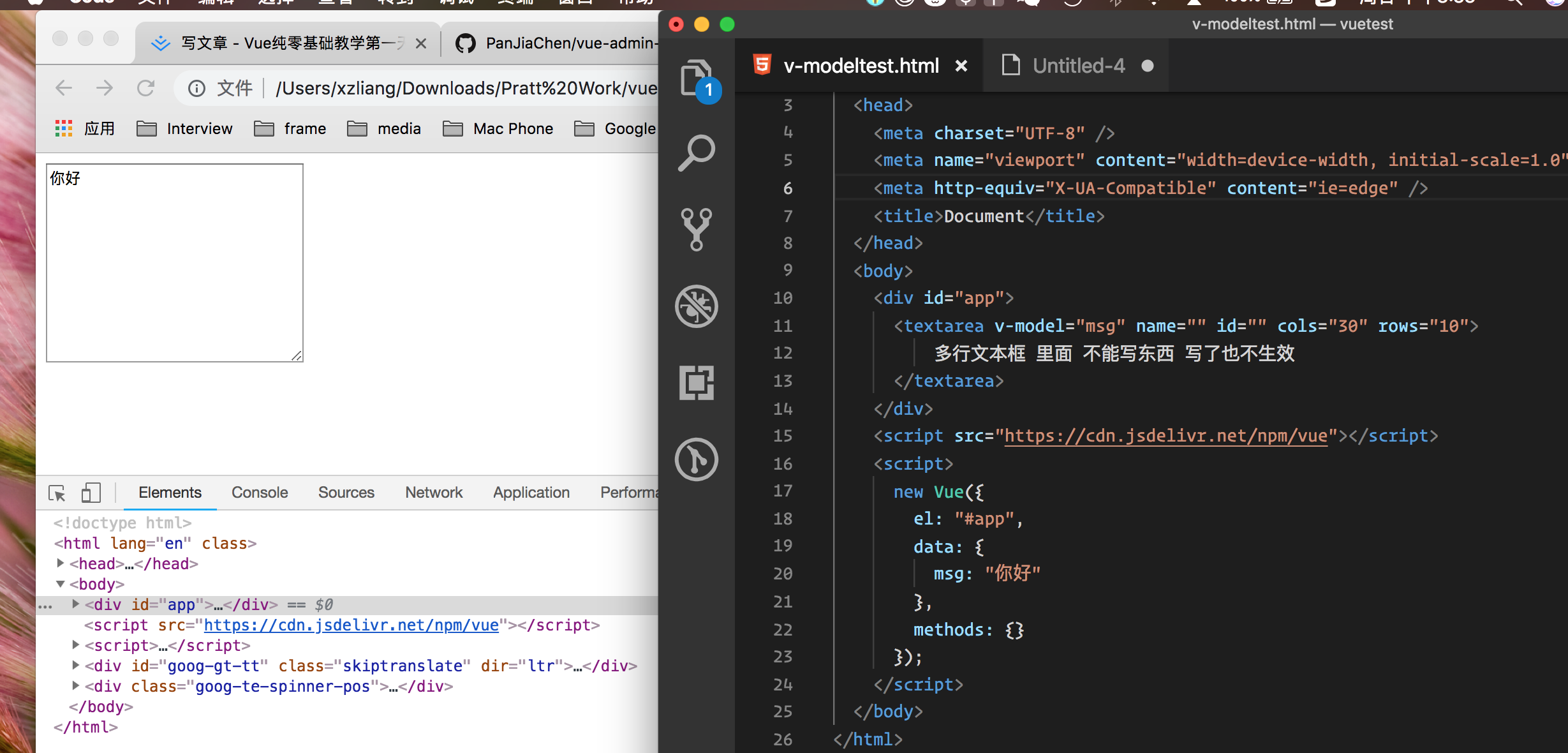
Task: Open the VS Code Explorer icon
Action: tap(696, 78)
